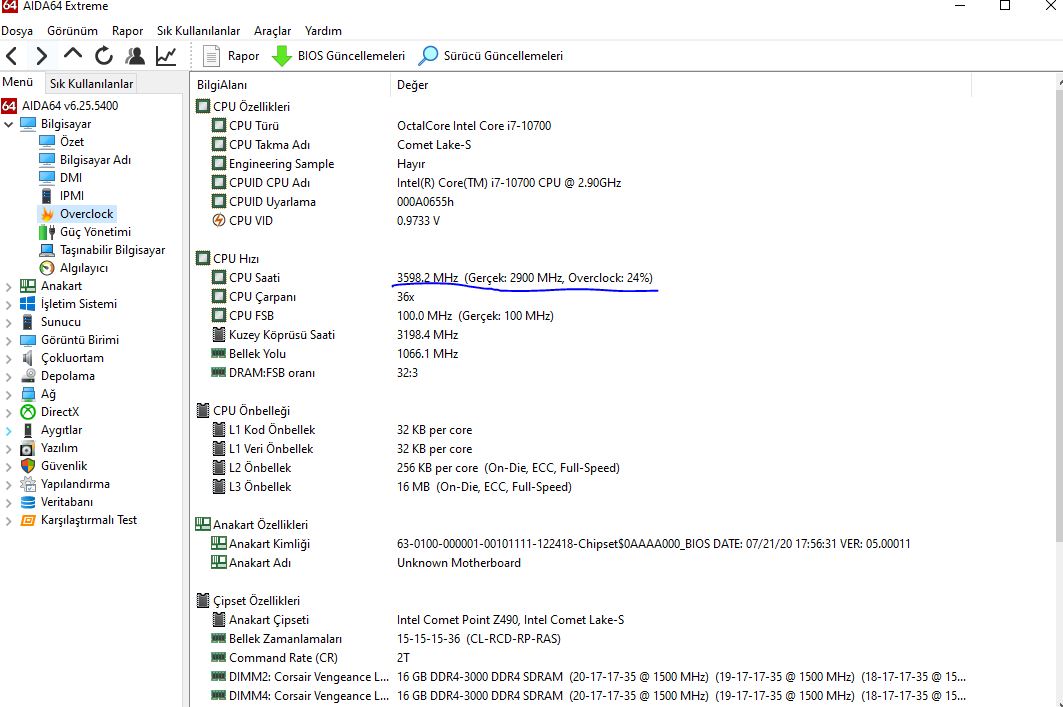1063x707 pixels.
Task: Open the Sık Kullanılanlar menu in the menu bar
Action: pos(199,31)
